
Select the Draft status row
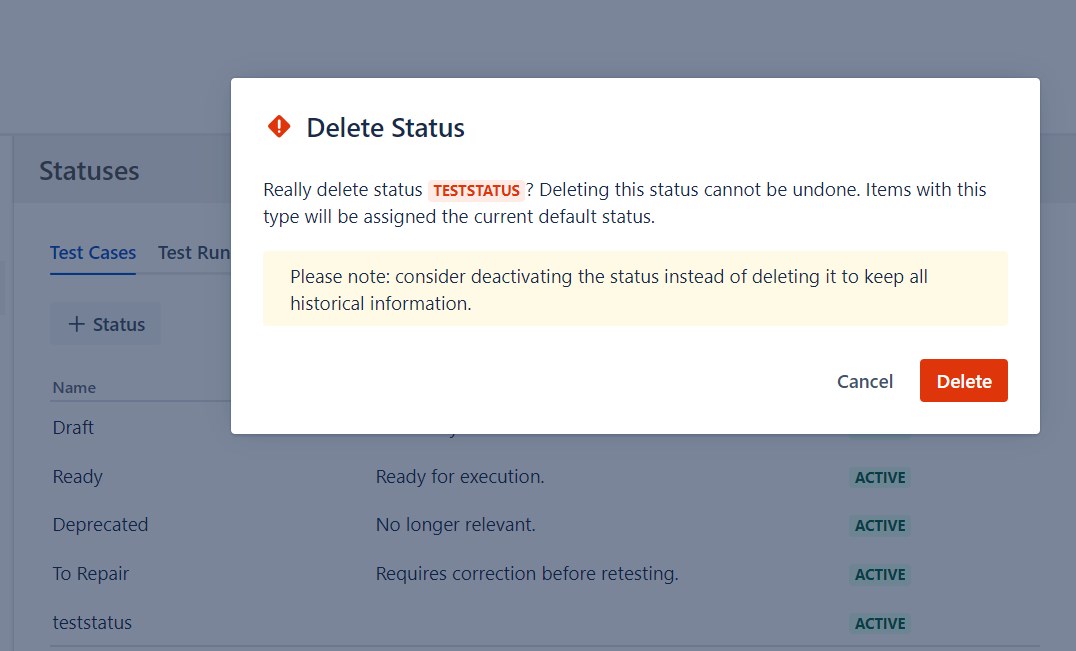[73, 428]
